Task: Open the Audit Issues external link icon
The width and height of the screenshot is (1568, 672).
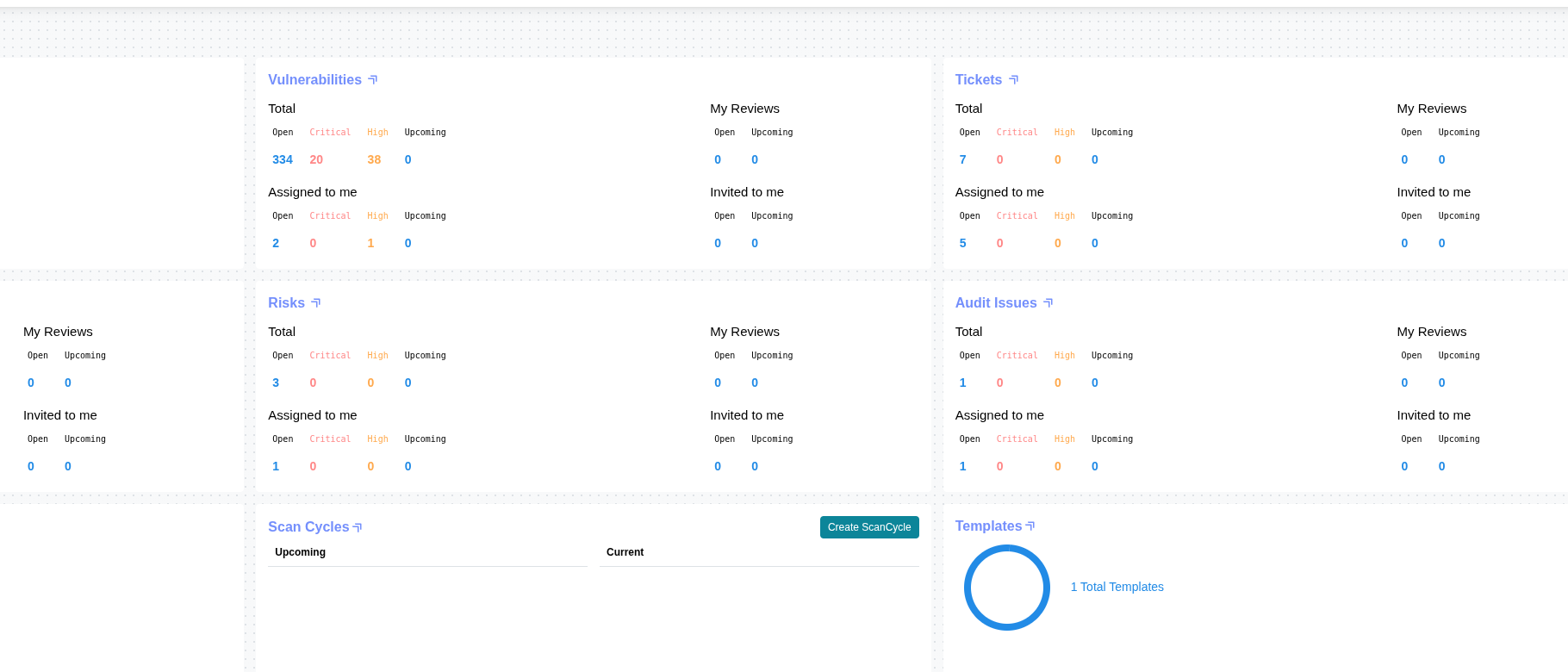Action: 1048,302
